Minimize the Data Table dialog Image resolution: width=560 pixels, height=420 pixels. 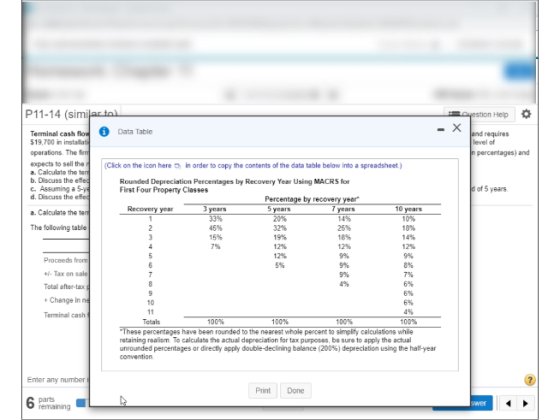(x=441, y=130)
